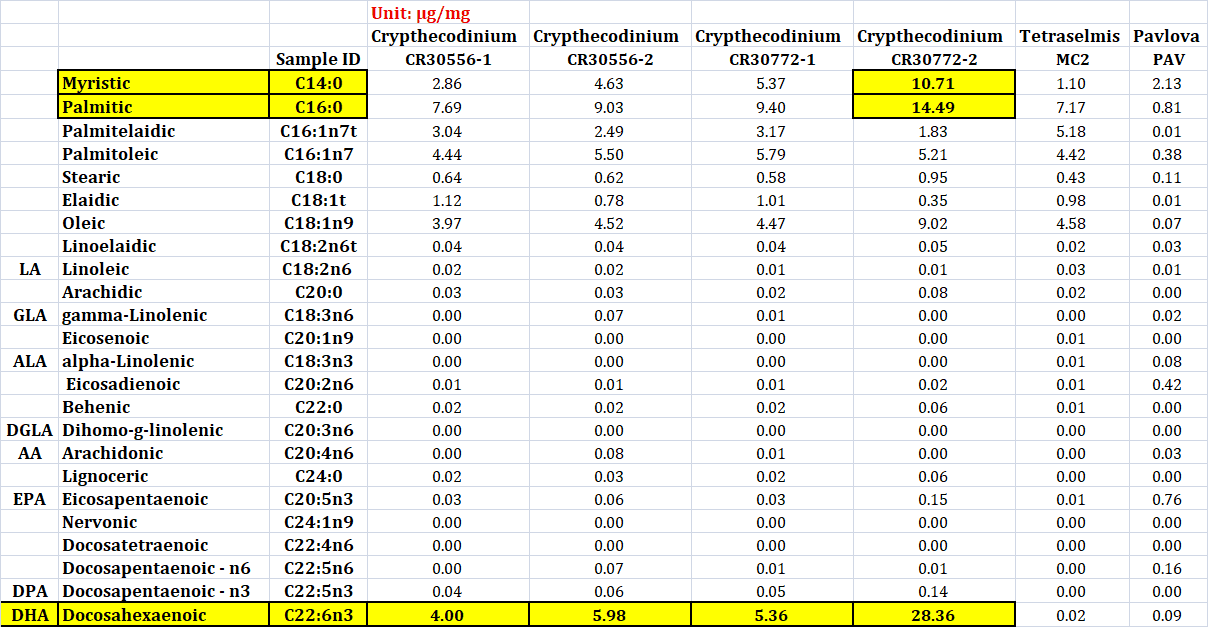This screenshot has height=627, width=1208.
Task: Select the CR30772-1 column header
Action: pos(772,60)
